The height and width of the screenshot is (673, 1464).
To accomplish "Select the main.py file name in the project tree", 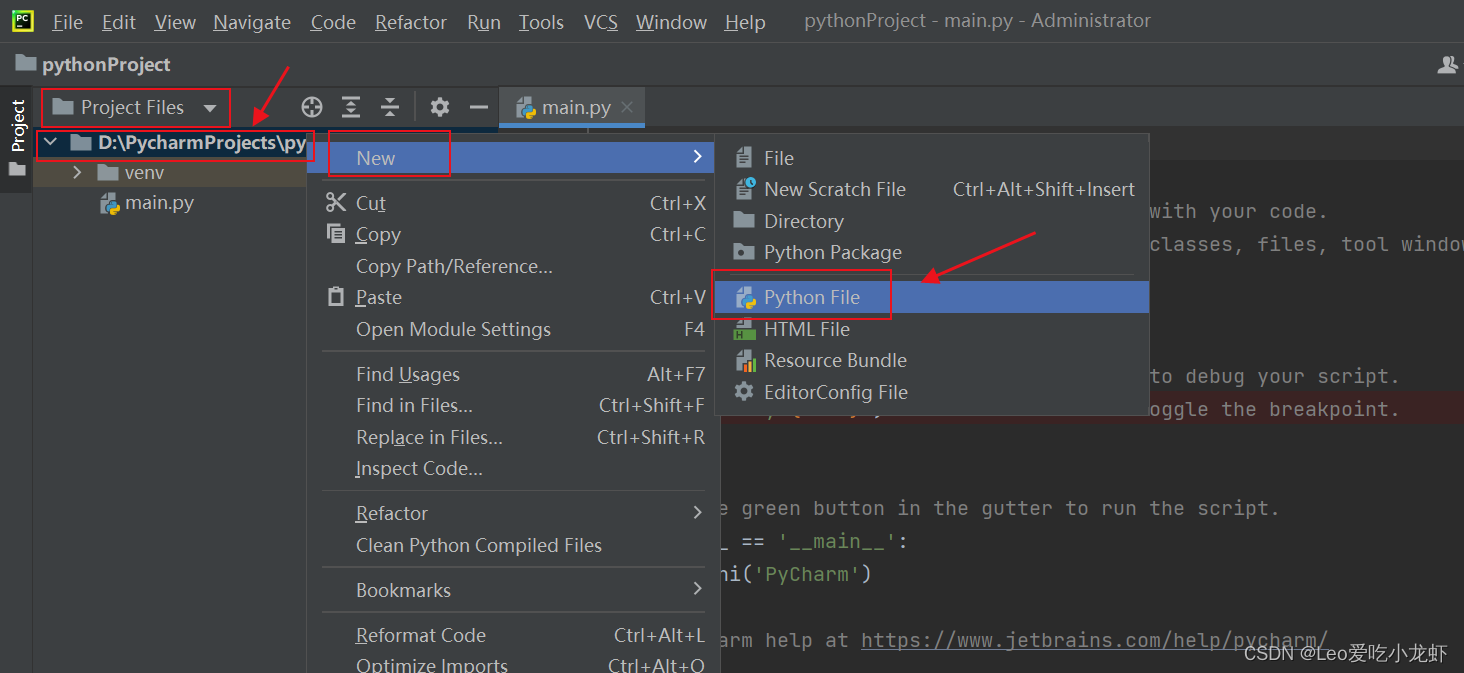I will 159,203.
